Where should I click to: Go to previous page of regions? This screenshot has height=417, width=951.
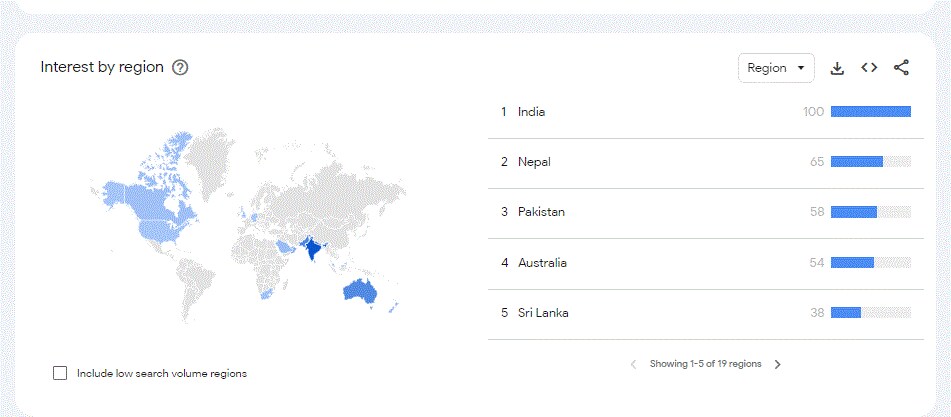tap(633, 365)
